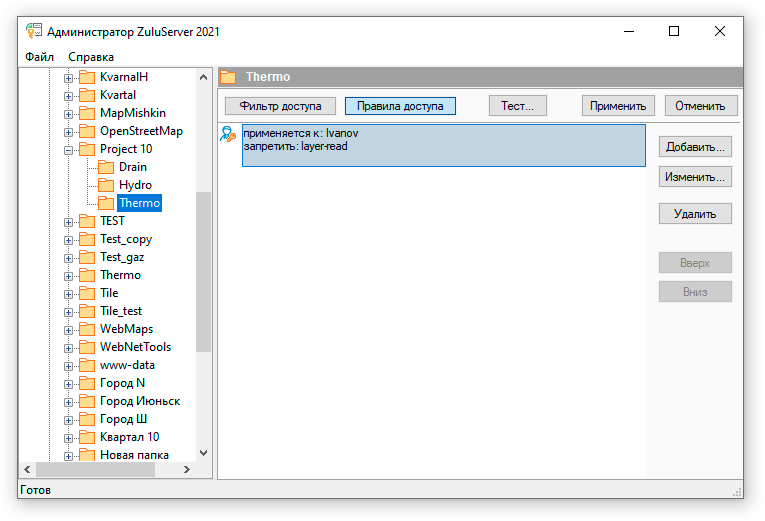Click the tree's vertical scrollbar down arrow
The height and width of the screenshot is (521, 765).
click(204, 453)
